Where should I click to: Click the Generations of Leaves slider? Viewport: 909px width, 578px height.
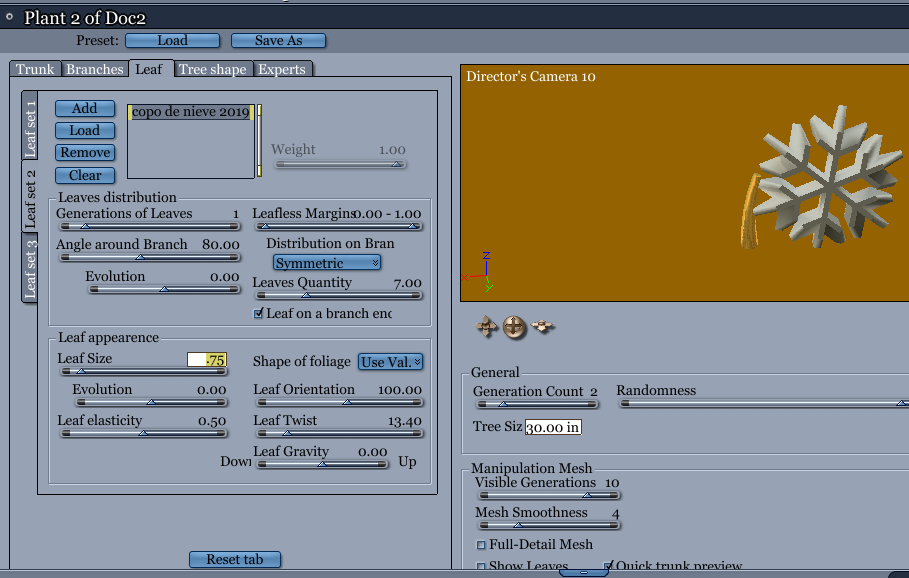point(150,226)
